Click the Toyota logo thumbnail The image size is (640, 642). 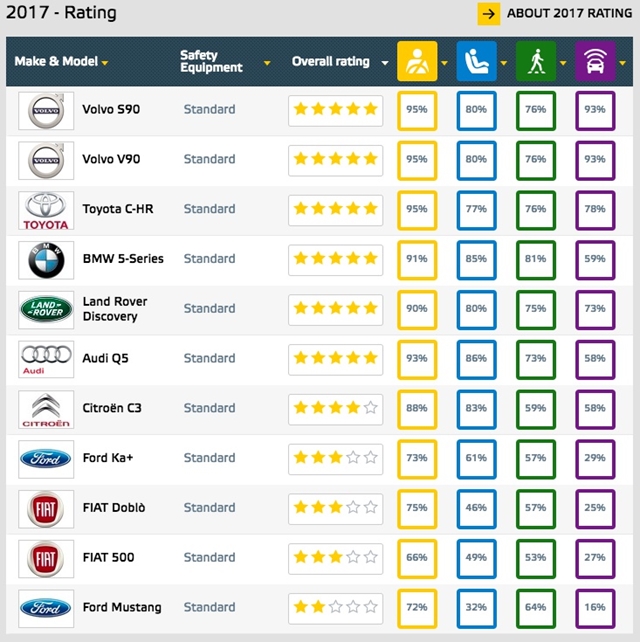46,210
